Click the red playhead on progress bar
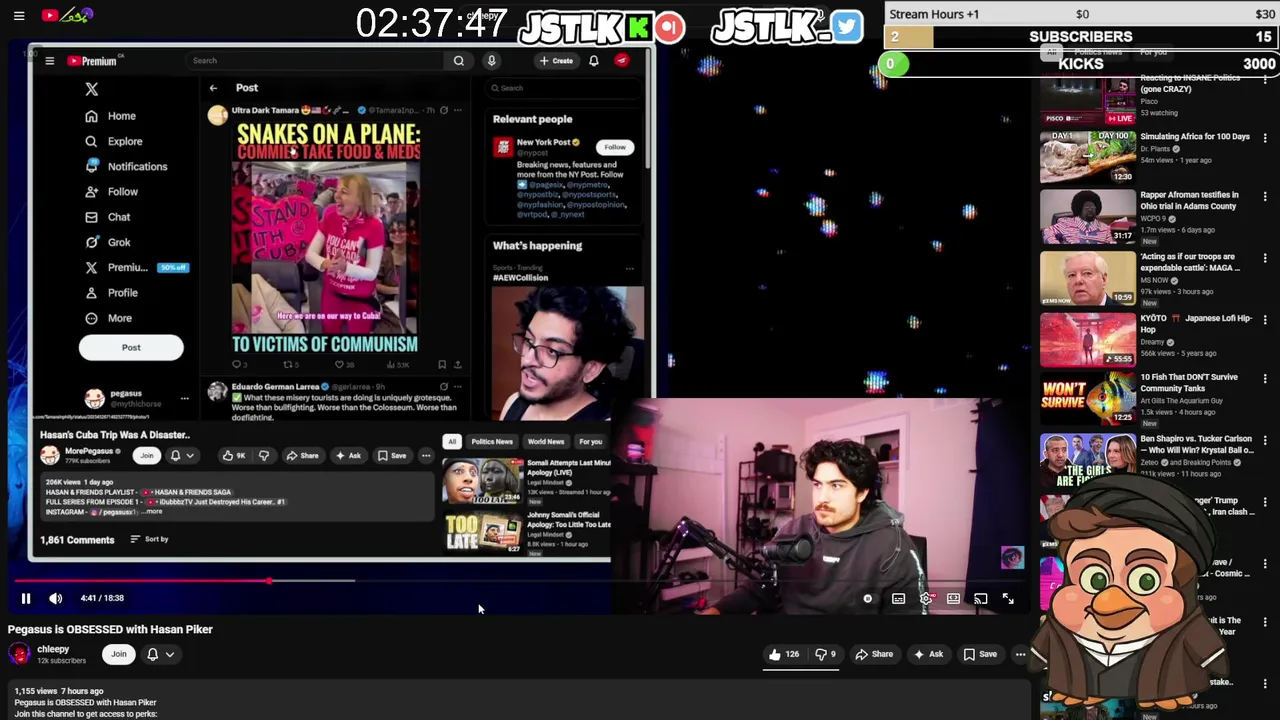This screenshot has width=1280, height=720. (x=269, y=580)
